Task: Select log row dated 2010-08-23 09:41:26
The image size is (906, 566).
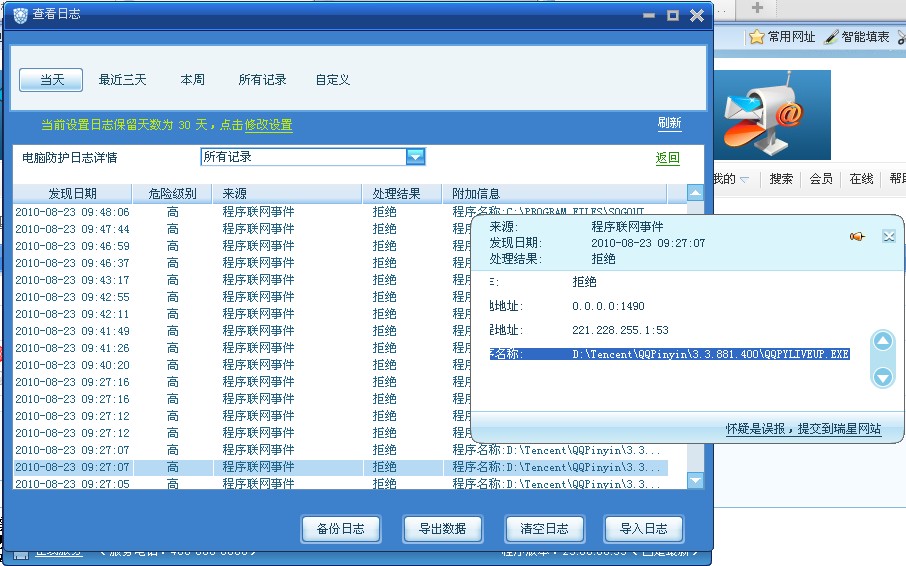Action: (243, 348)
